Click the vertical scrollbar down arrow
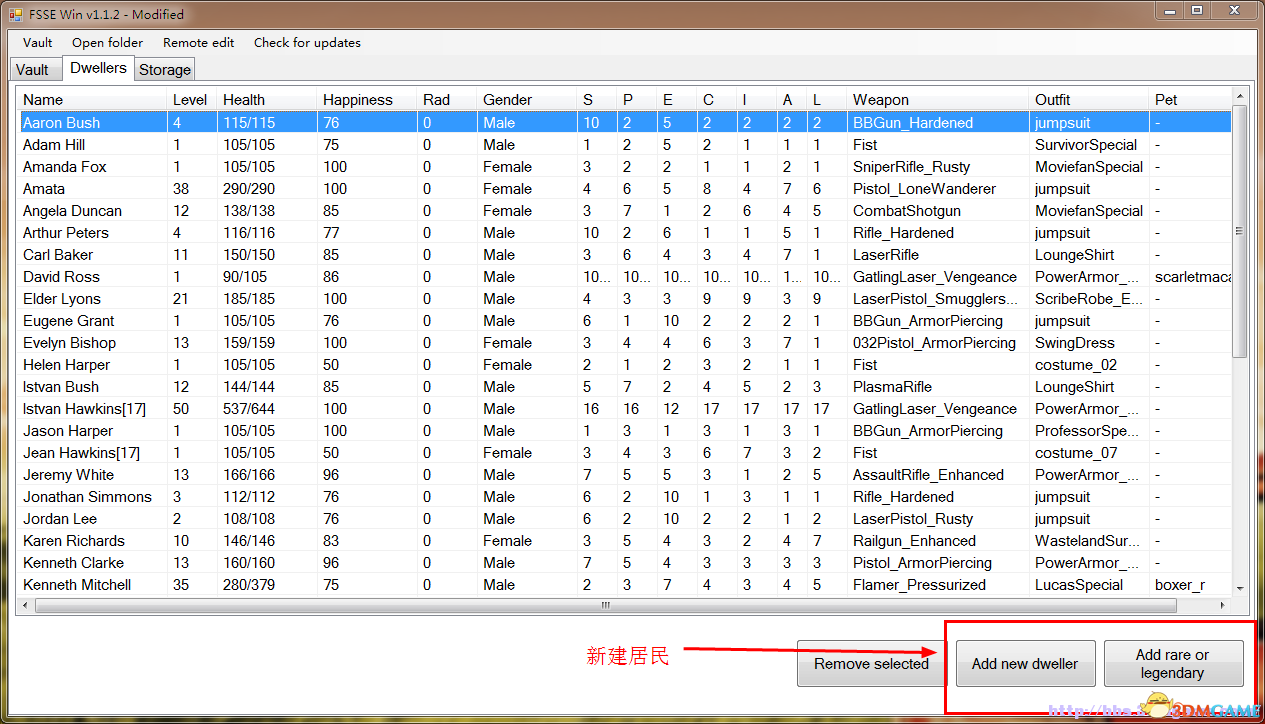Screen dimensions: 1265x724 pos(1240,589)
